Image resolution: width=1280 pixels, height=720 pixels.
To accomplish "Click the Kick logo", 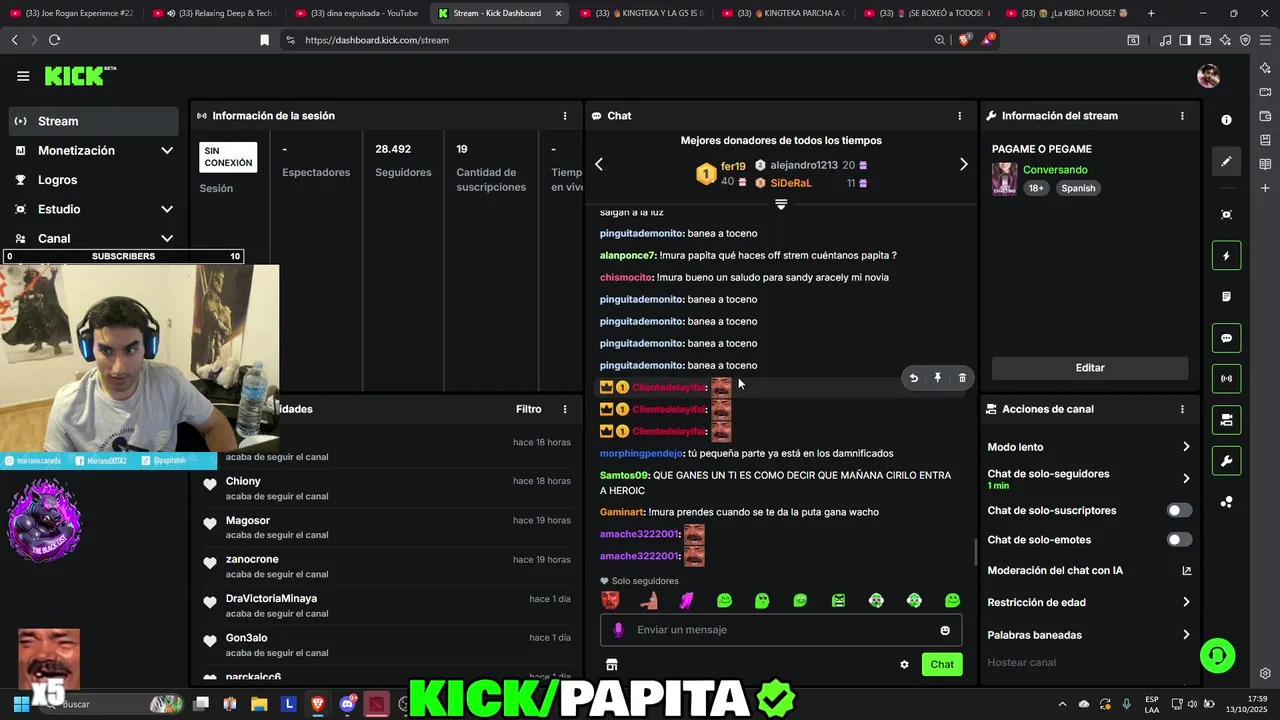I will 80,76.
